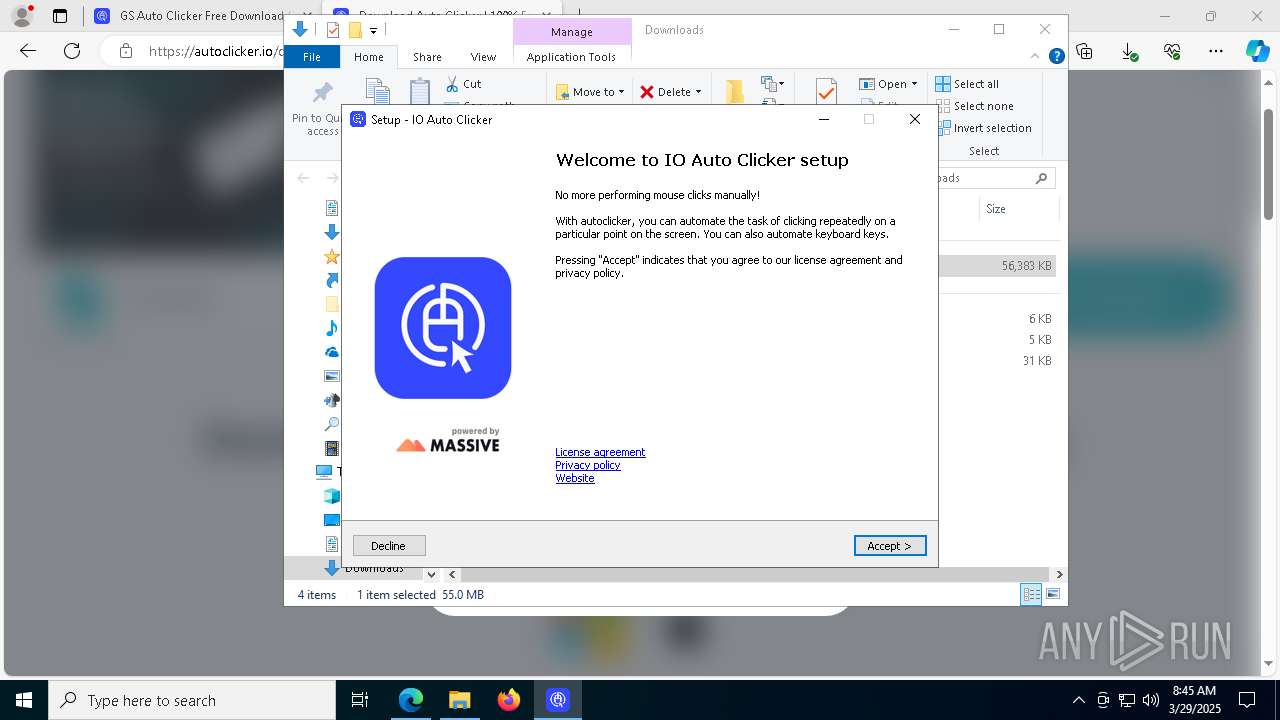1280x720 pixels.
Task: Expand the Delete dropdown arrow
Action: point(698,92)
